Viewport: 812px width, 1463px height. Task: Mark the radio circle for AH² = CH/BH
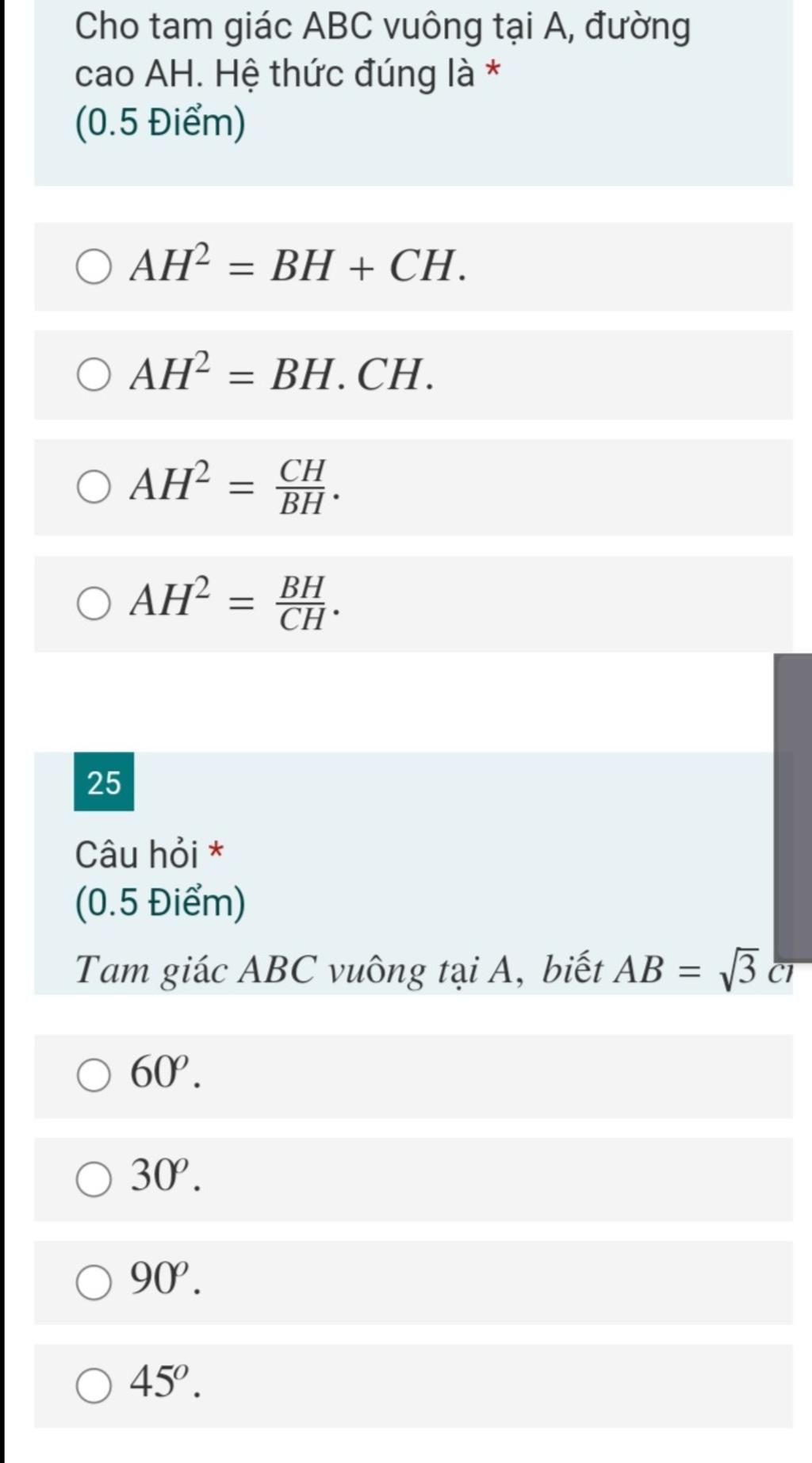[x=94, y=487]
